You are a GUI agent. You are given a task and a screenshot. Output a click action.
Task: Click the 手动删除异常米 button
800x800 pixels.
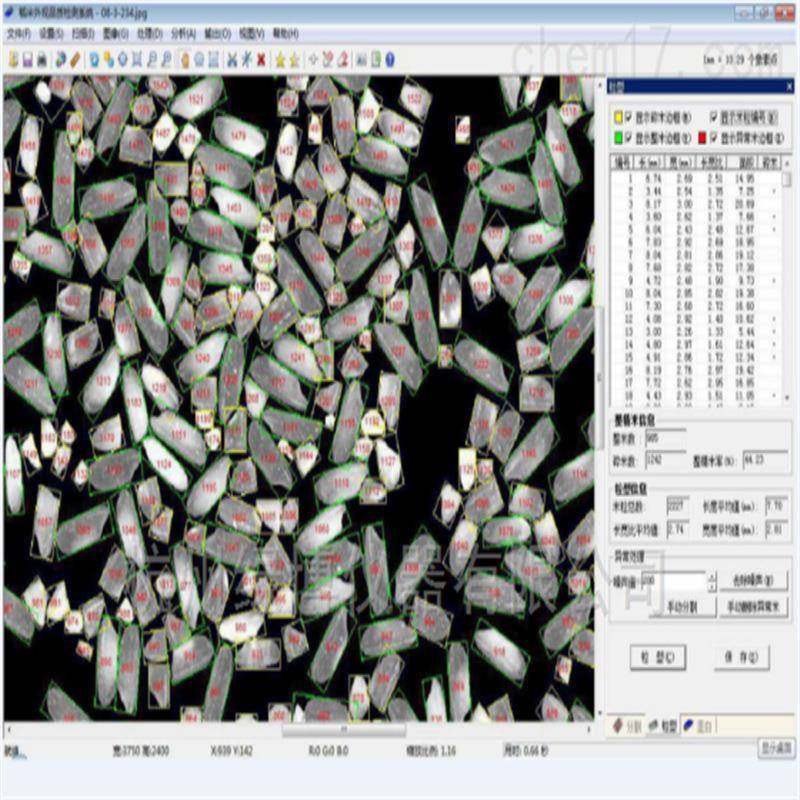coord(753,607)
